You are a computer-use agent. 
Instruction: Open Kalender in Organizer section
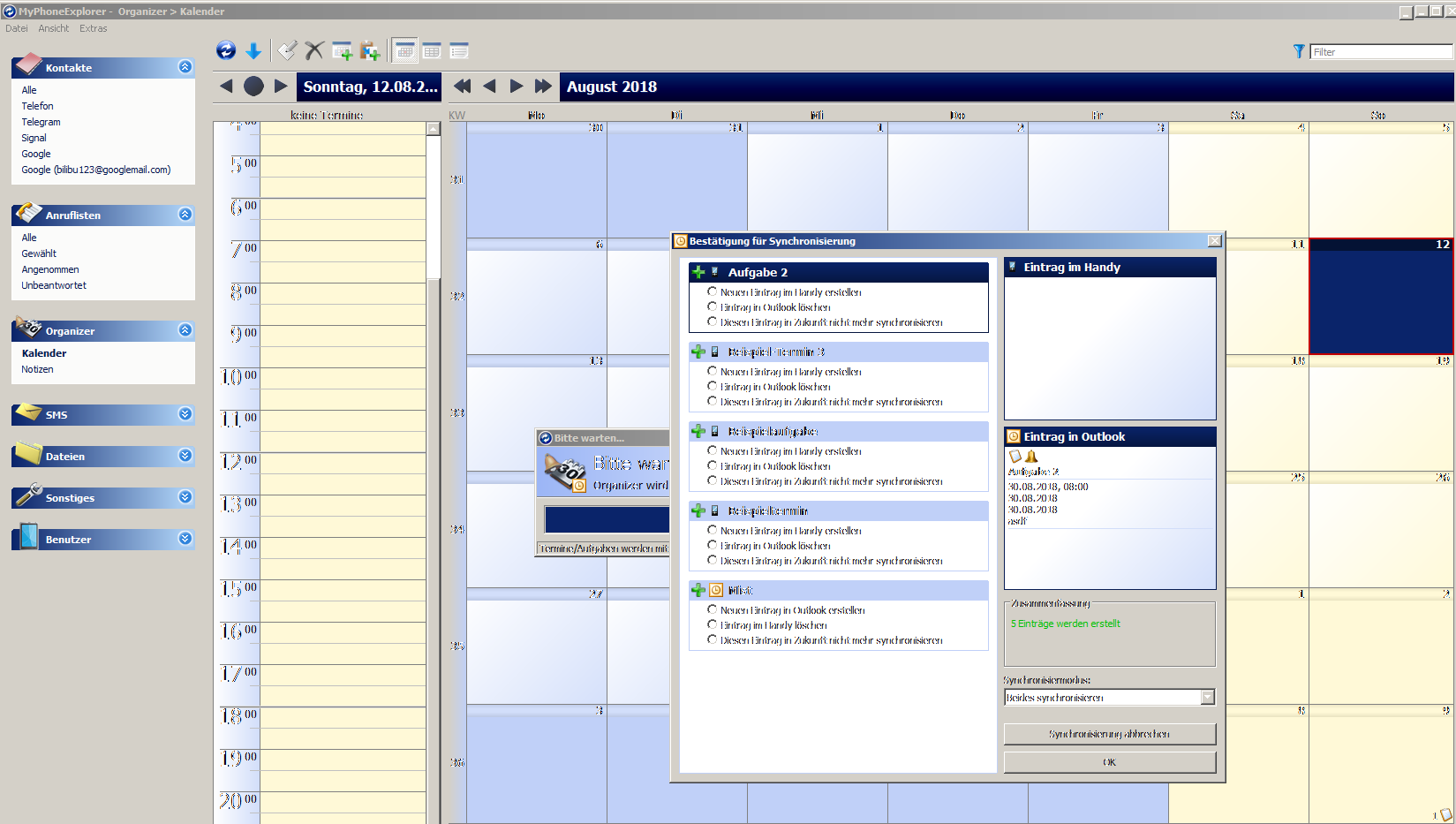click(44, 353)
